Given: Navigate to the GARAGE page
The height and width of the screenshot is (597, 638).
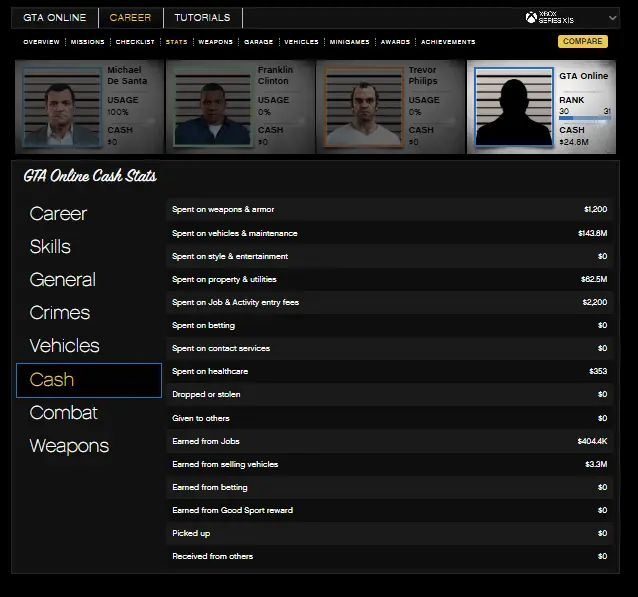Looking at the screenshot, I should (x=258, y=42).
